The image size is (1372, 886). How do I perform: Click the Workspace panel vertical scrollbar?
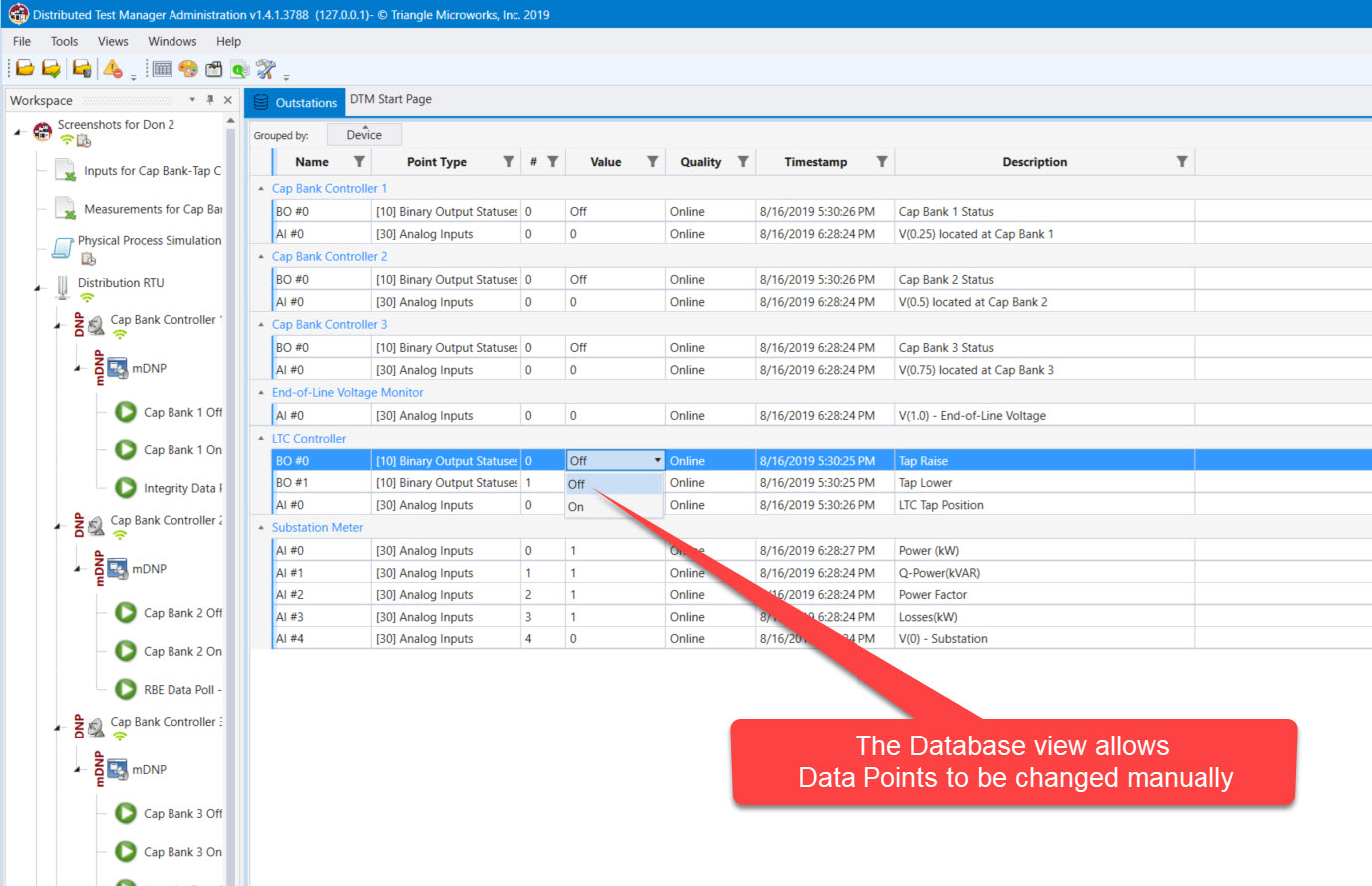point(231,498)
